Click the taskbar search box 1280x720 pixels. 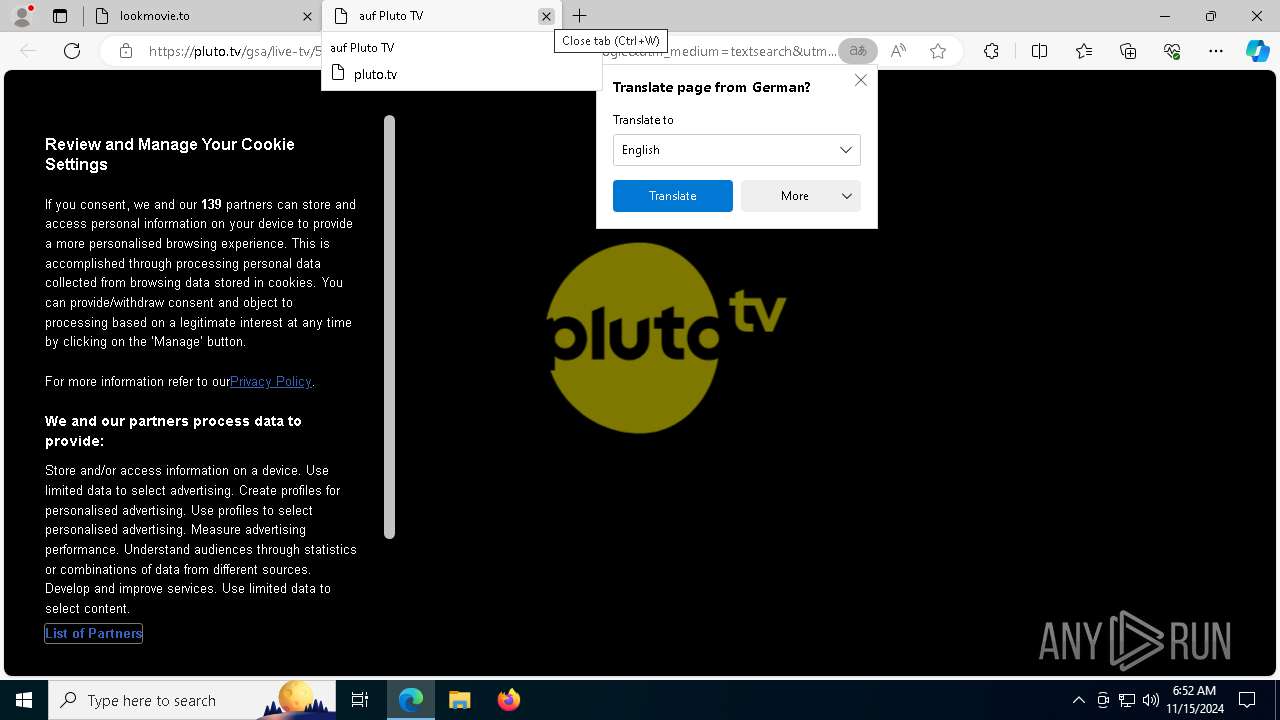click(x=192, y=700)
